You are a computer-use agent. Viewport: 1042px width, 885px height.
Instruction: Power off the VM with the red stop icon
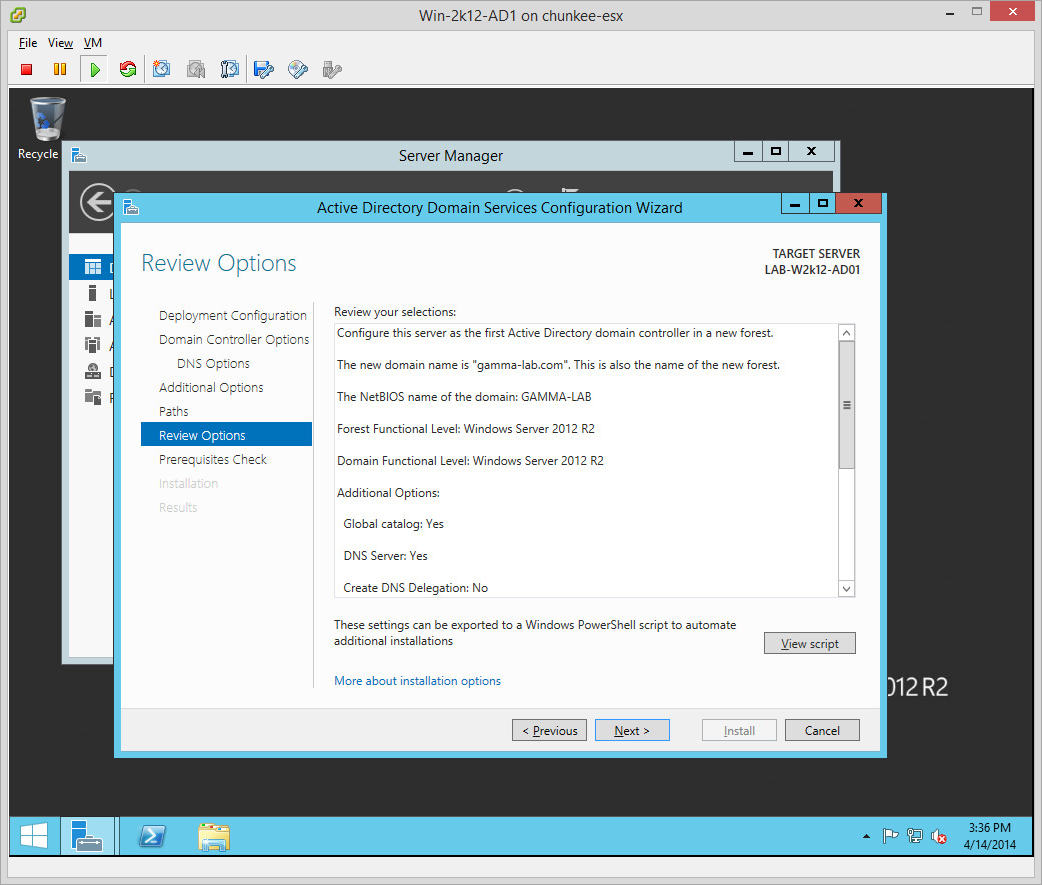27,69
